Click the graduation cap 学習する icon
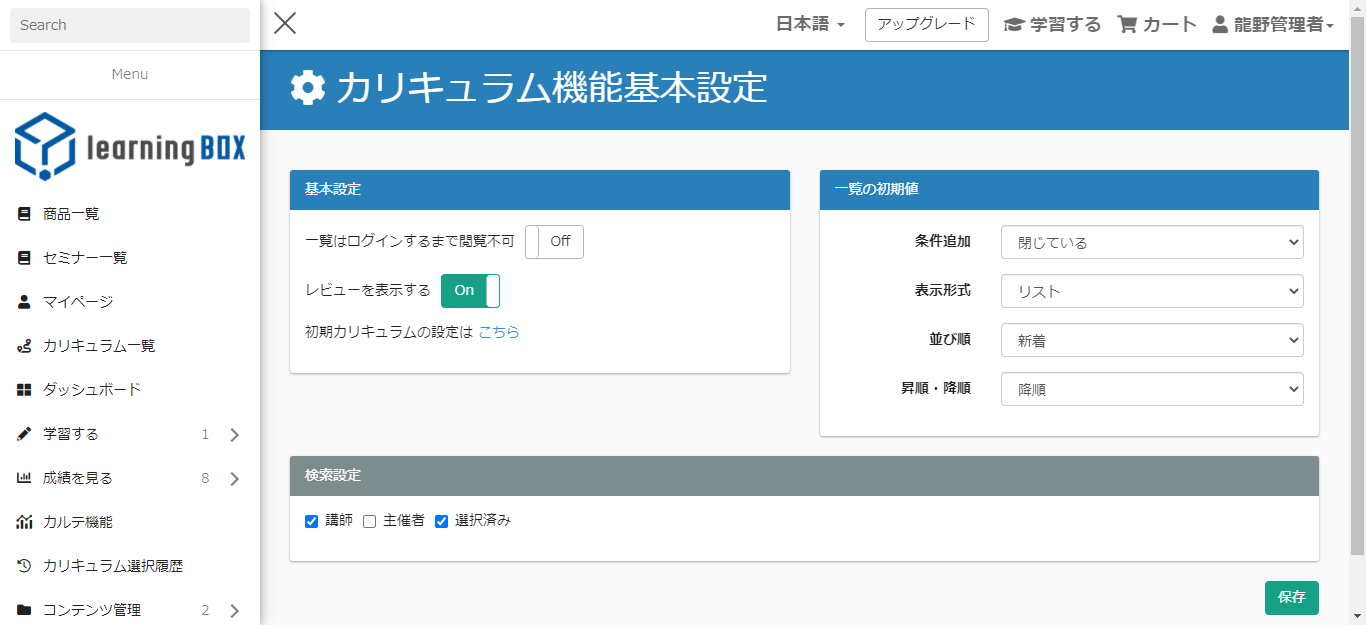This screenshot has width=1366, height=625. point(1014,25)
